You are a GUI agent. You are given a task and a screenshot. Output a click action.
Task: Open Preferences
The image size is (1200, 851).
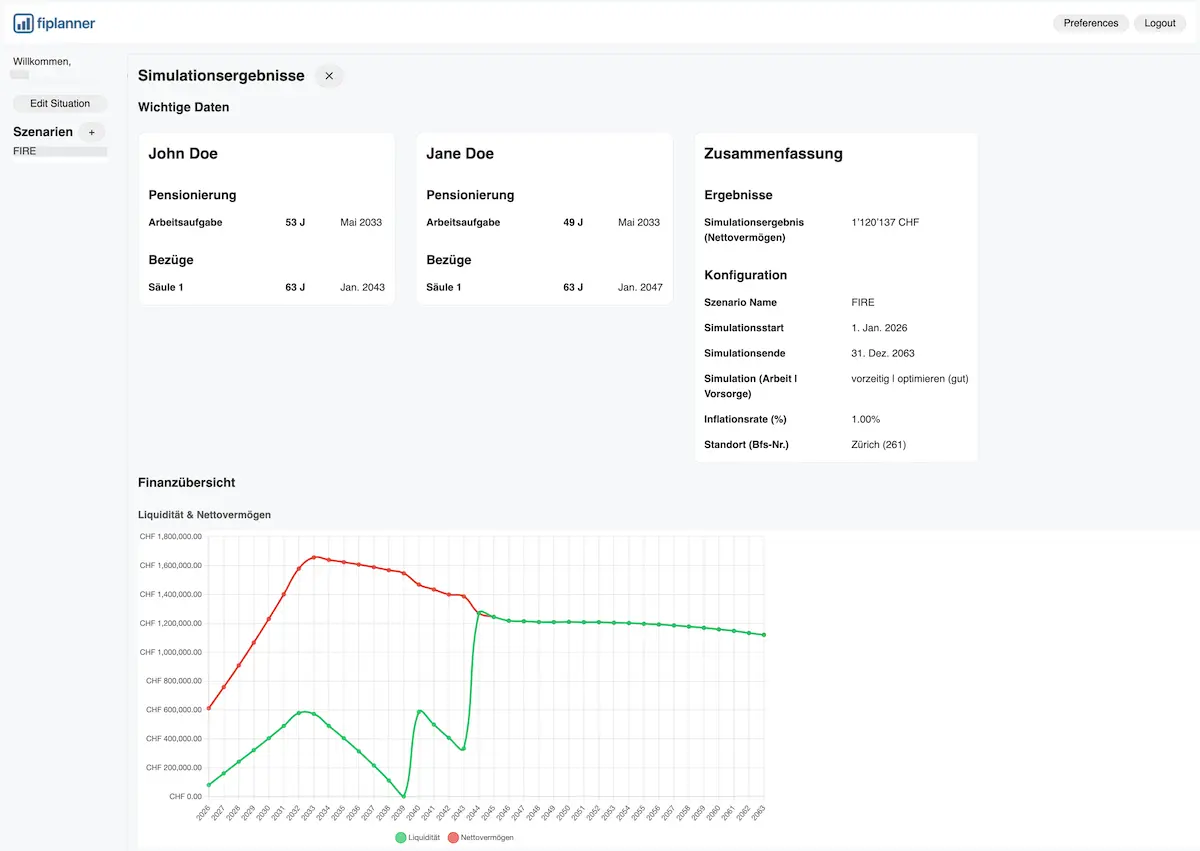click(1090, 22)
